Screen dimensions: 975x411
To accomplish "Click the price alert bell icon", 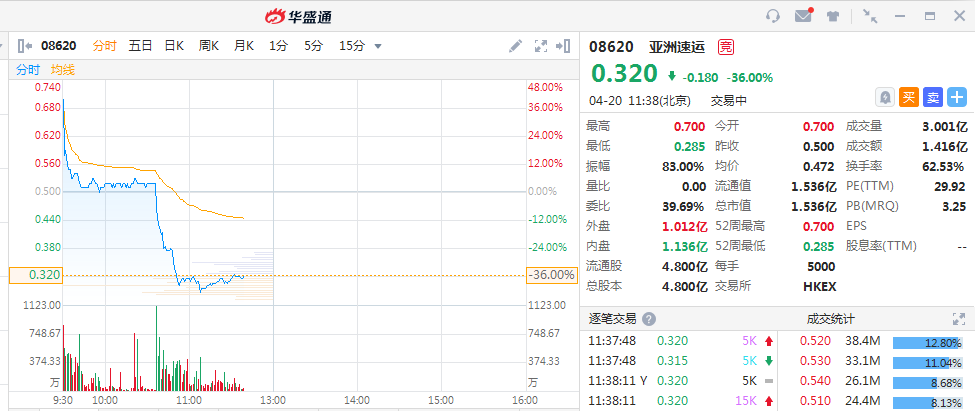I will tap(885, 97).
